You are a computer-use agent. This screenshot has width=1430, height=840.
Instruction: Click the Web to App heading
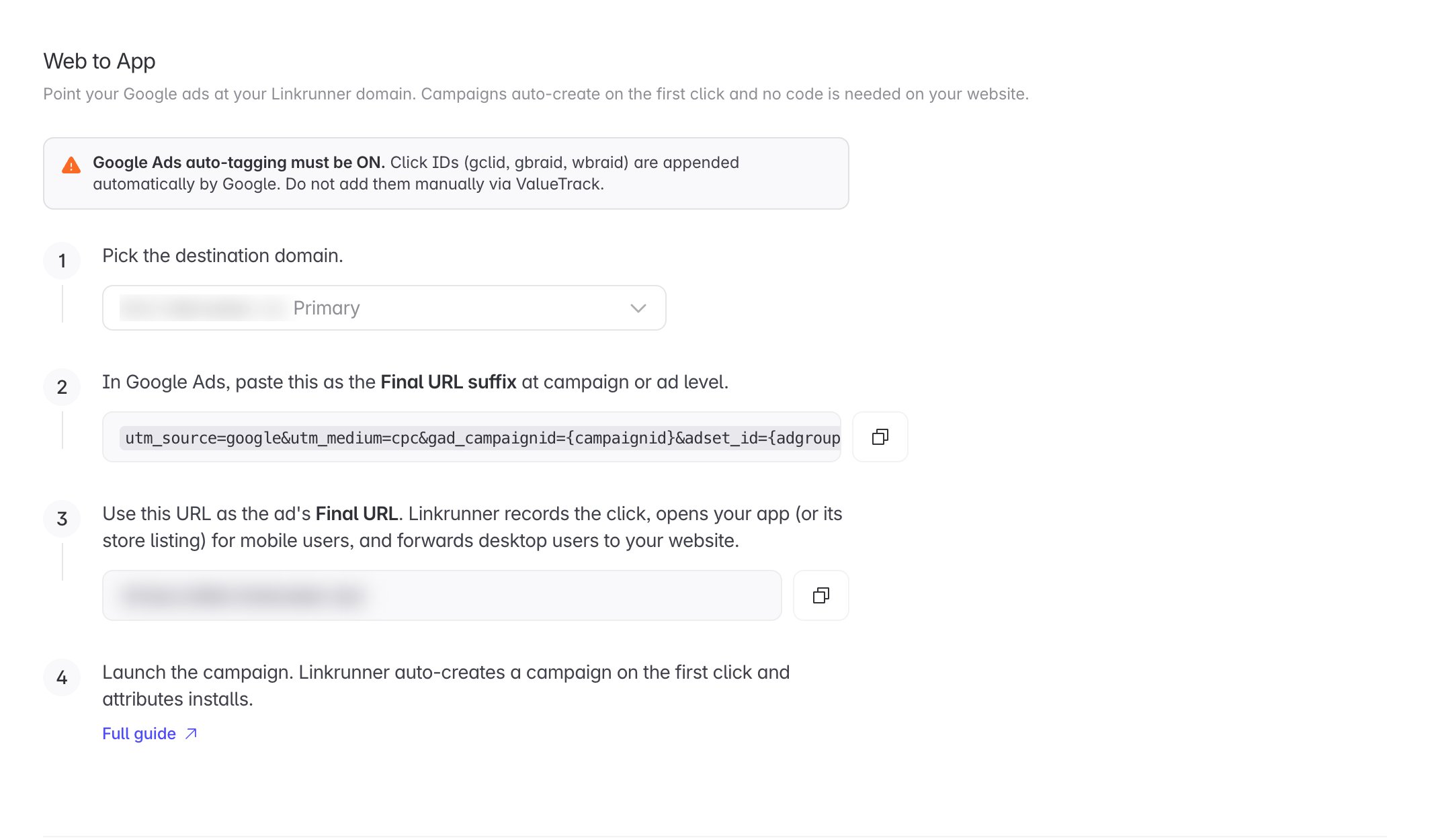click(99, 61)
